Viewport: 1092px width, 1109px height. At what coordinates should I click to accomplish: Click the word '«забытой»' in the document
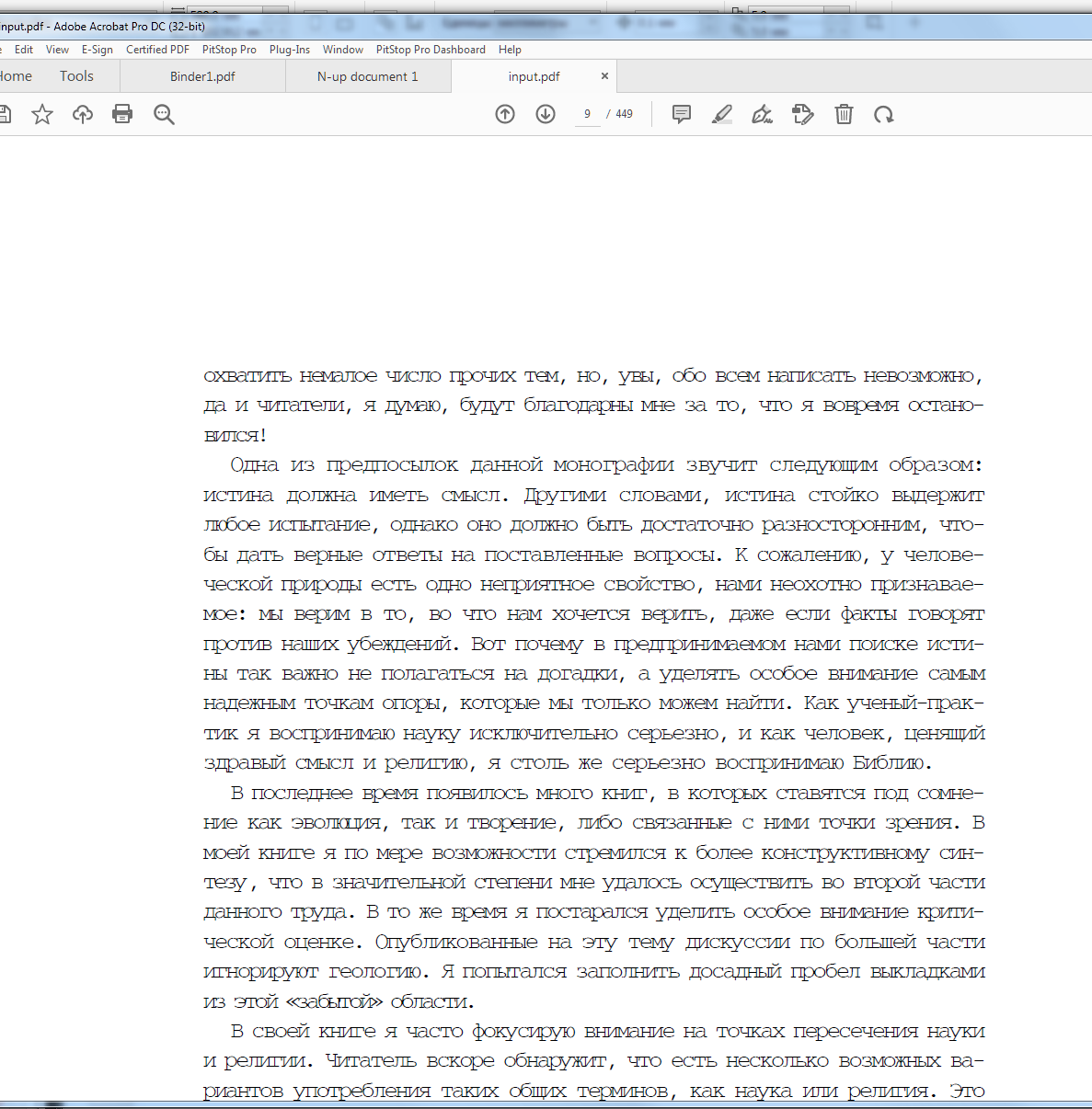coord(334,1001)
